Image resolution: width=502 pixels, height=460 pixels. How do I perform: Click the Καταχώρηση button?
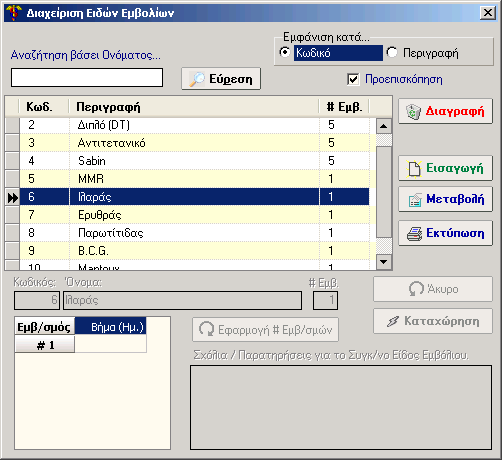(x=433, y=321)
